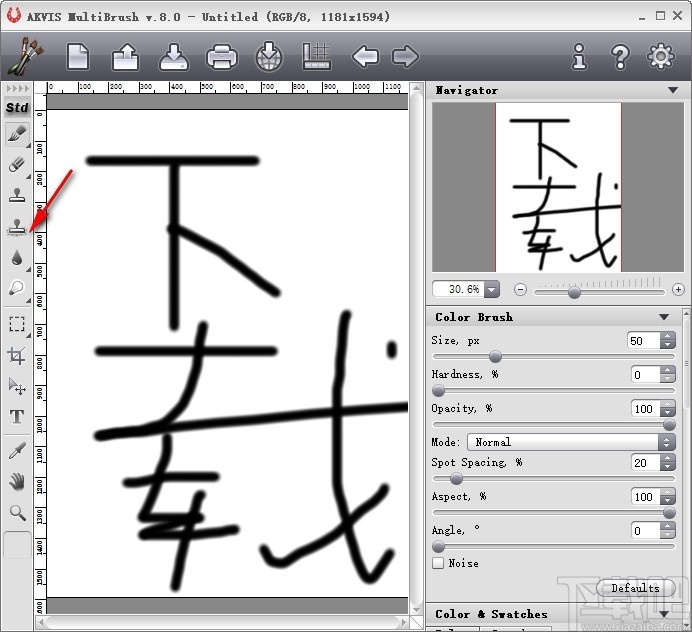Click the Hardness value field
Viewport: 692px width, 632px height.
click(646, 375)
